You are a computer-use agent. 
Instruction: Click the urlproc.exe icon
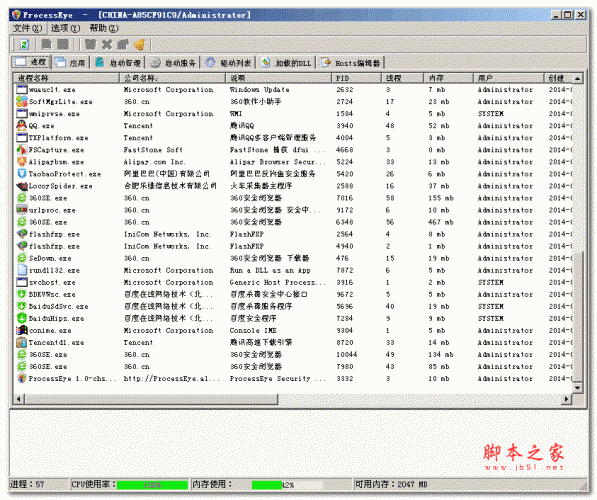(22, 210)
